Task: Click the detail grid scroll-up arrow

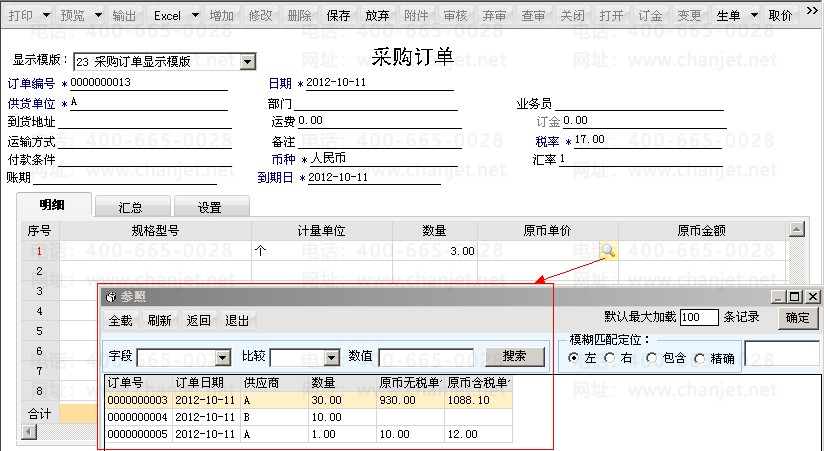Action: tap(797, 229)
